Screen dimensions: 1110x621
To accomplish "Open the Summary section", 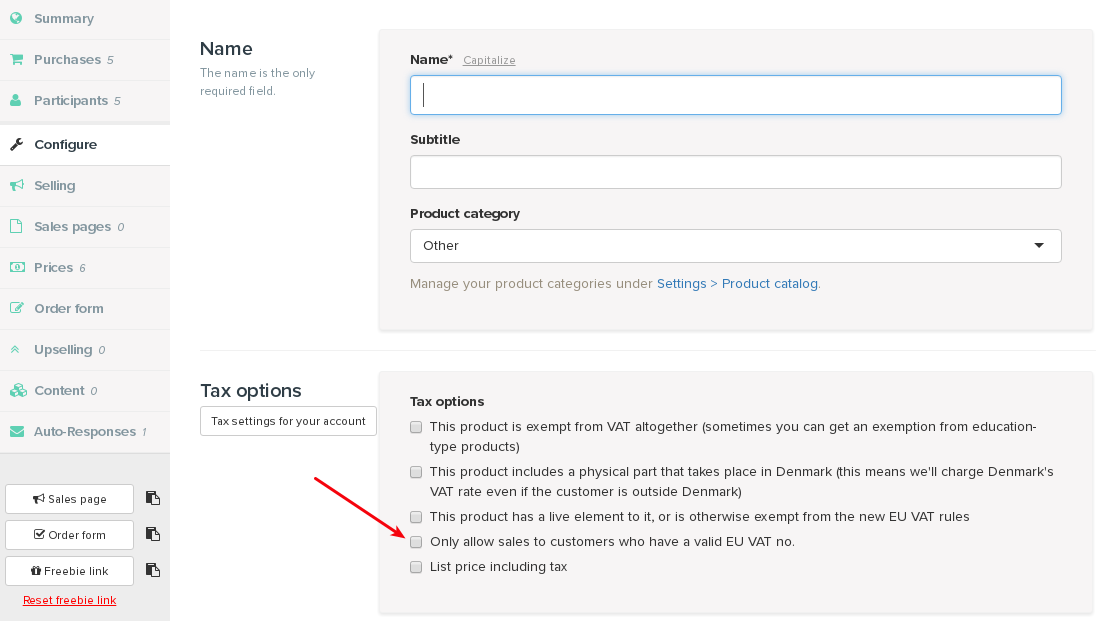I will 85,18.
